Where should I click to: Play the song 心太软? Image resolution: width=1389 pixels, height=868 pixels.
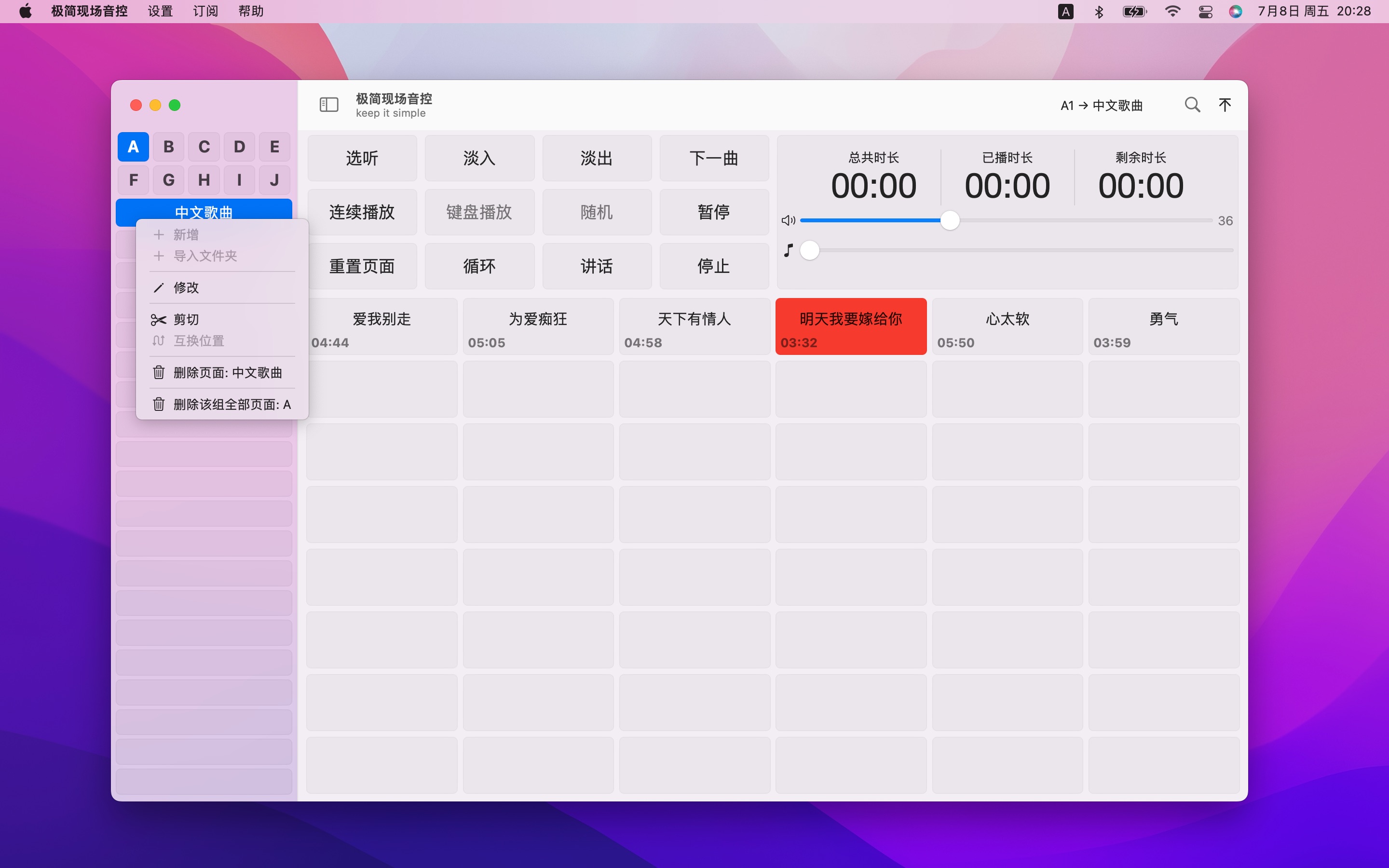coord(1008,326)
